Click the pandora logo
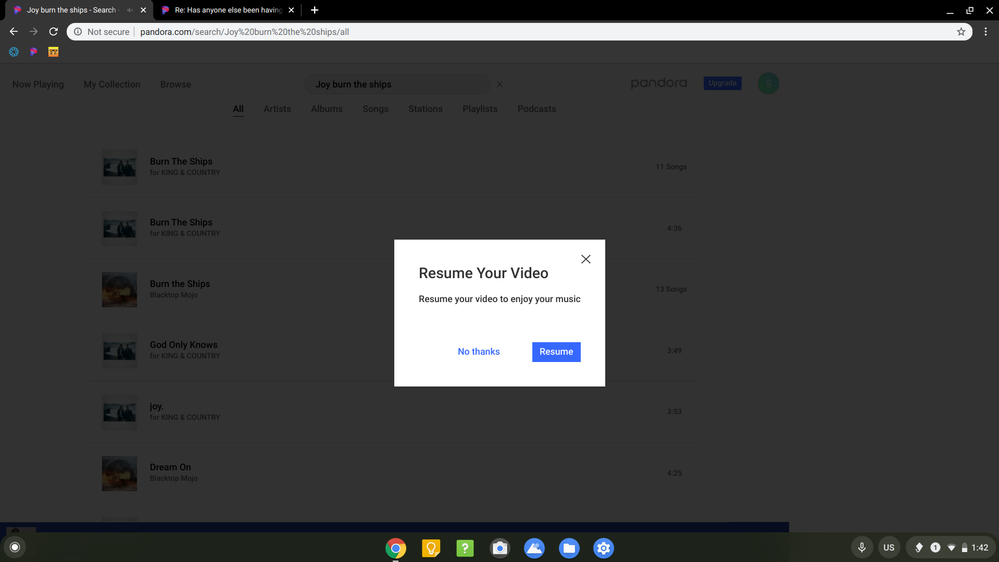 tap(659, 83)
